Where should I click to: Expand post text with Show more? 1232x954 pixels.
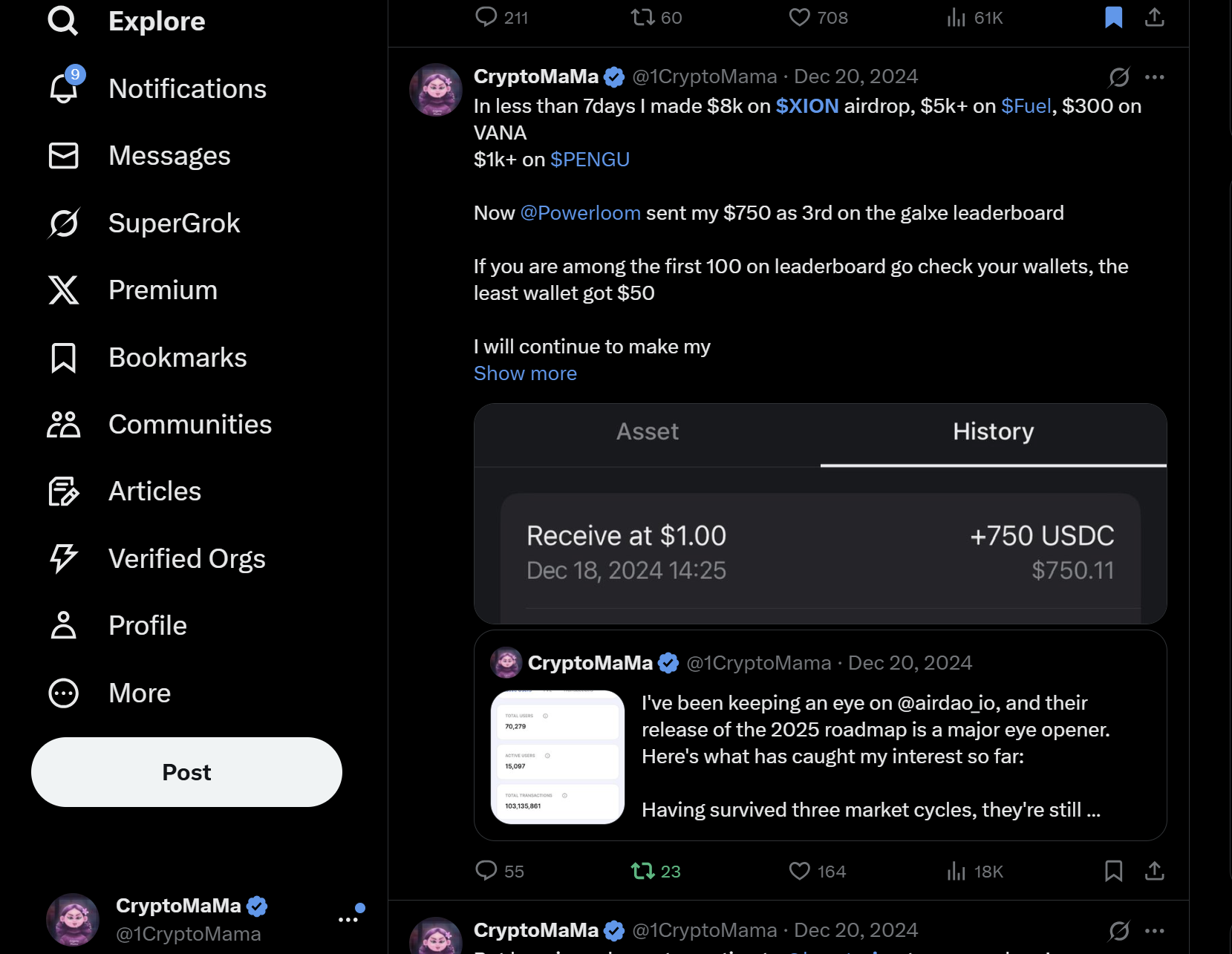tap(525, 373)
